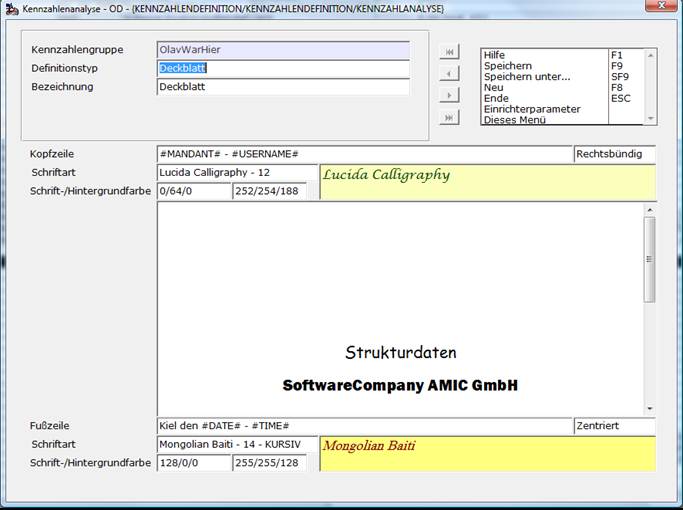This screenshot has width=683, height=510.
Task: Click the preview area vertical scrollbar thumb
Action: click(x=649, y=260)
